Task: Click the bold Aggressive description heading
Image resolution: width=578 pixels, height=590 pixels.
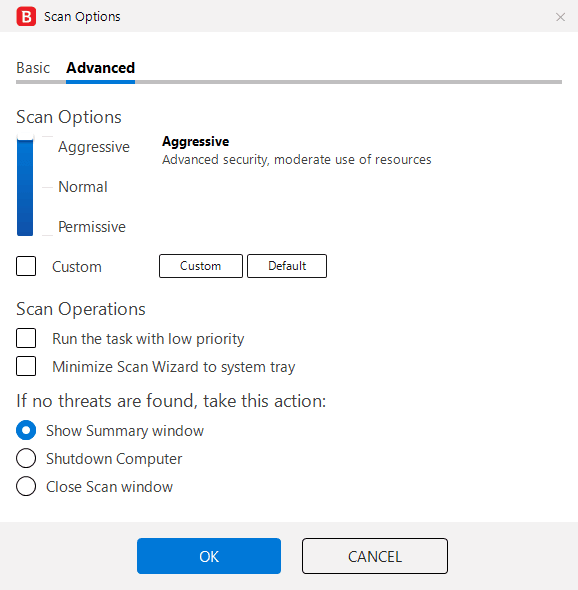Action: click(195, 142)
